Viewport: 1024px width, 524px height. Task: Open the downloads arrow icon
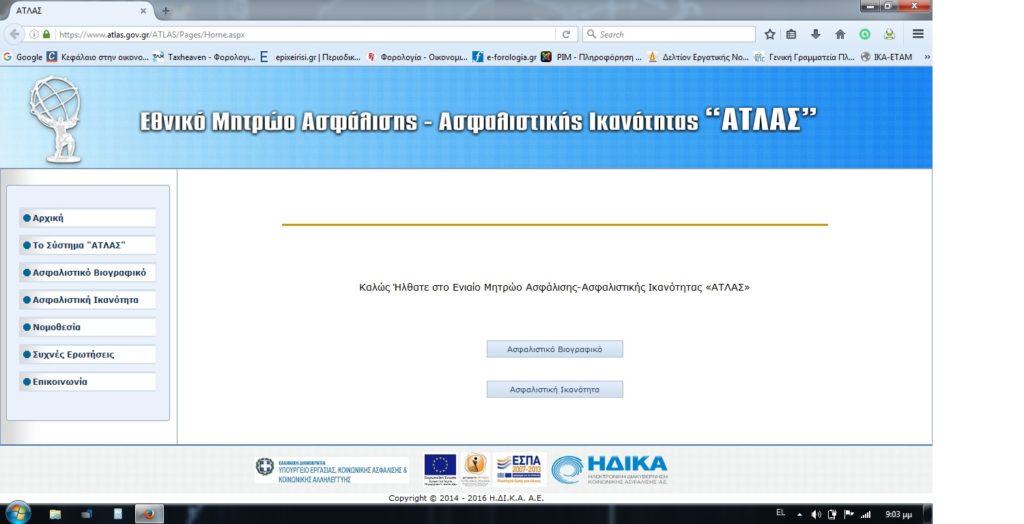click(x=816, y=34)
